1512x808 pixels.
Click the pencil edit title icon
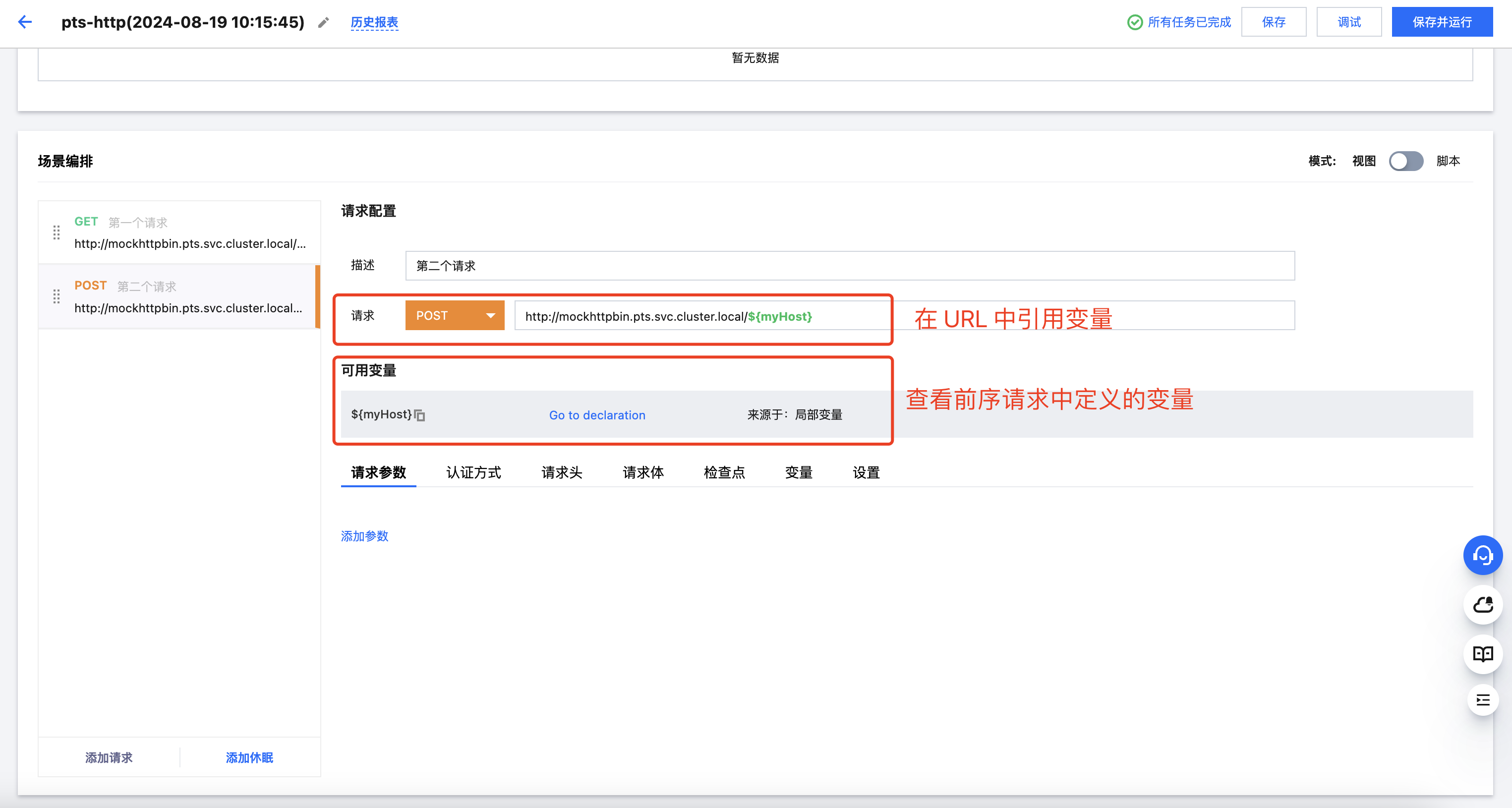point(323,23)
